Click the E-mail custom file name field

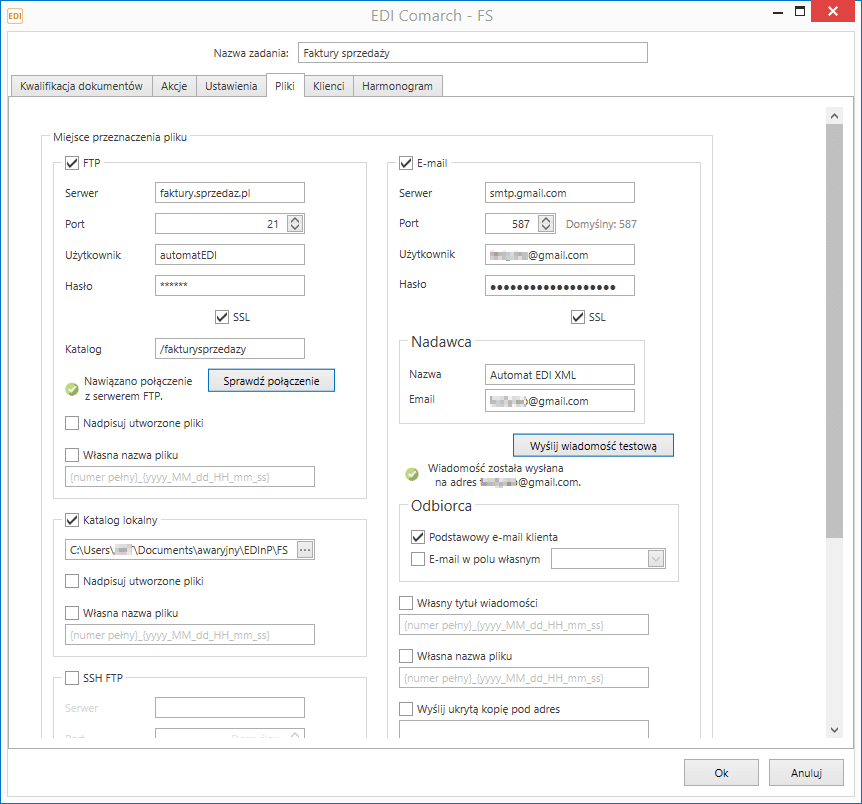[x=524, y=678]
